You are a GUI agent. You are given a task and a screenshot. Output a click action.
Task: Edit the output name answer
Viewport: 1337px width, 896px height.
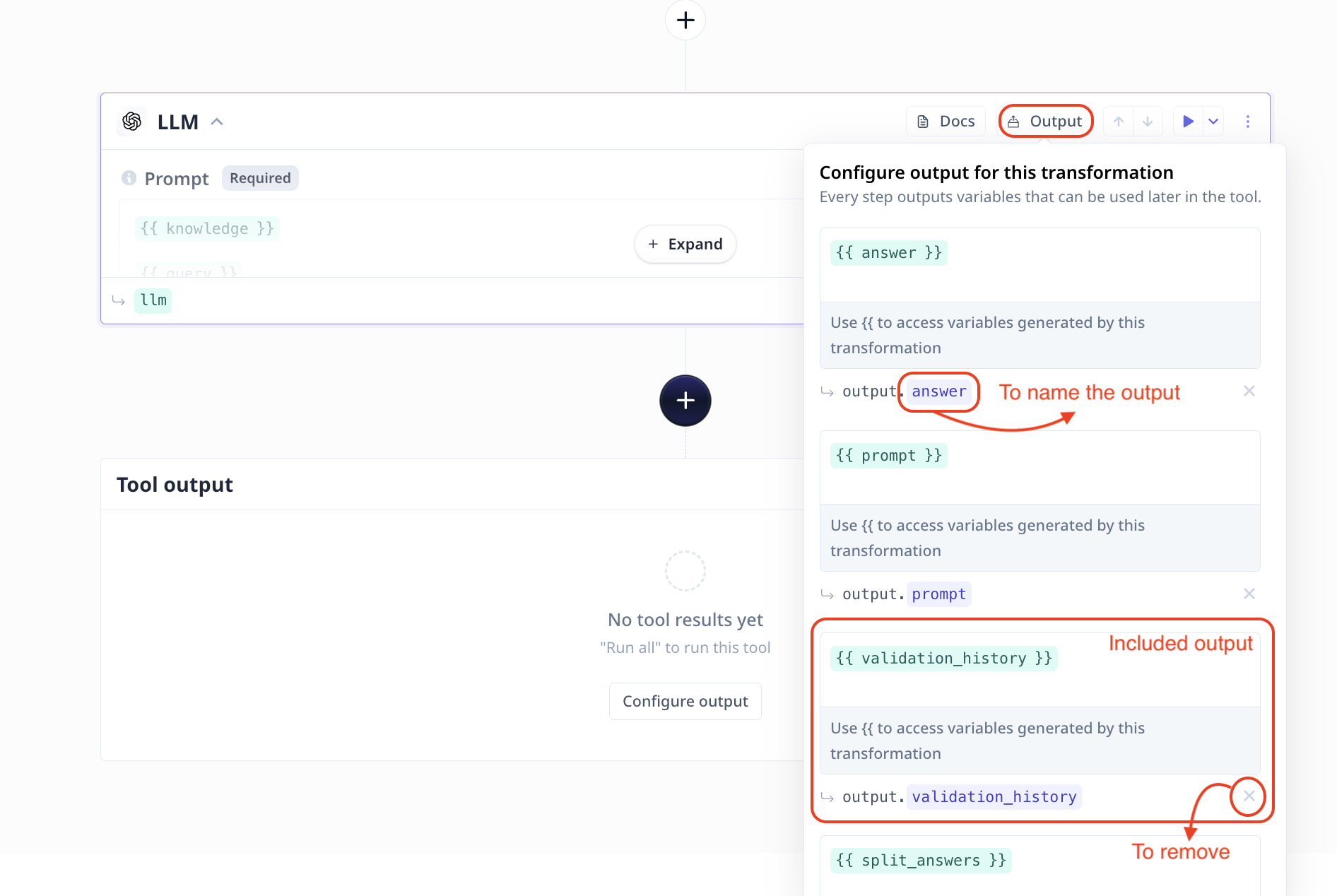point(938,391)
